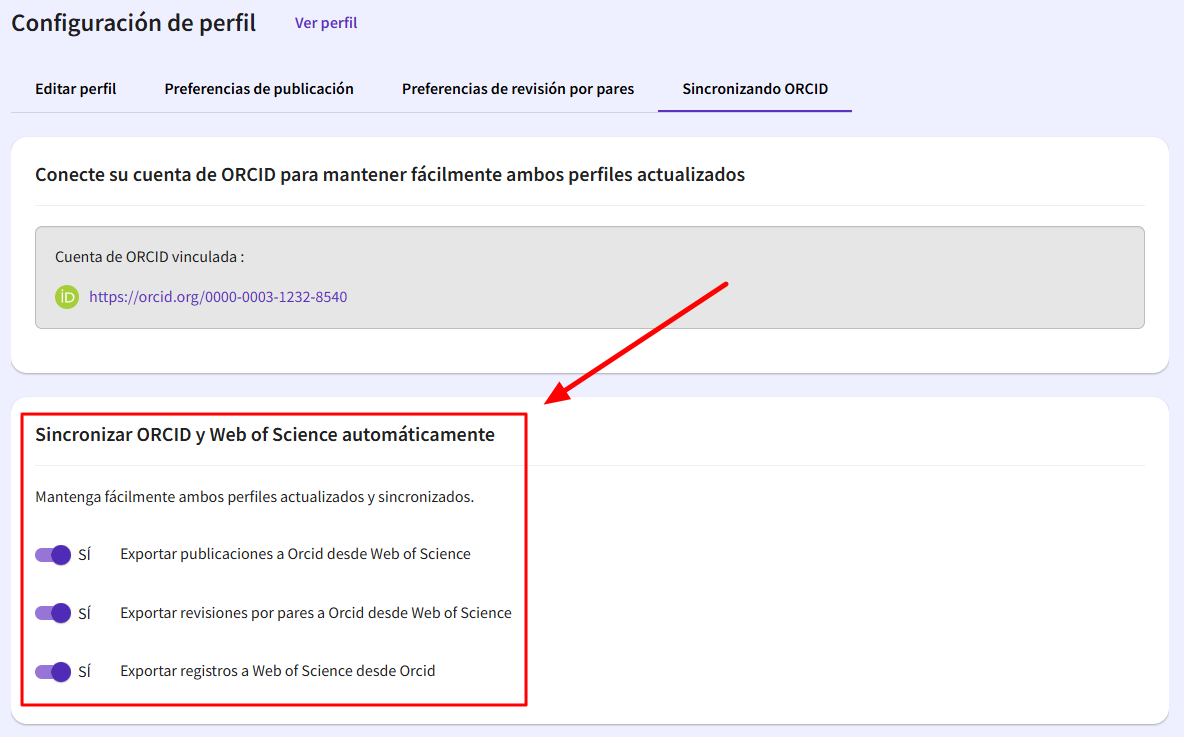Switch to the "Editar perfil" tab
Image resolution: width=1184 pixels, height=737 pixels.
76,89
